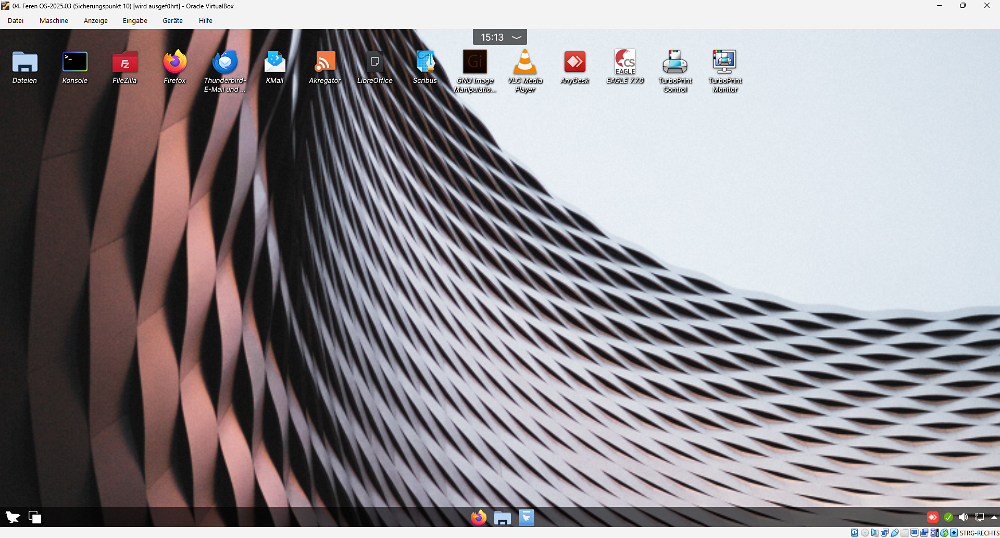Viewport: 1000px width, 538px height.
Task: Open the LibreOffice desktop shortcut
Action: click(374, 63)
